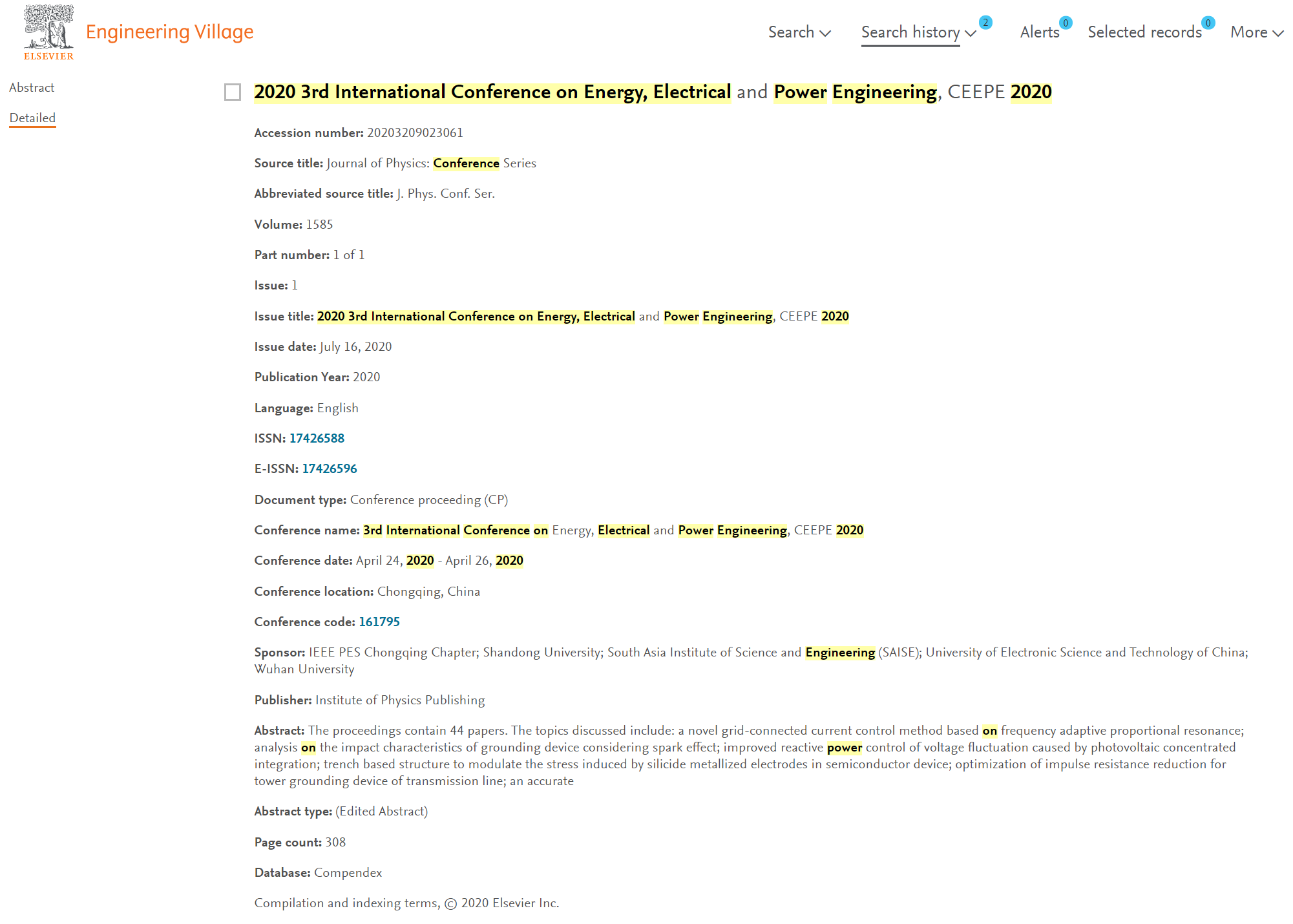Click the source title Journal of Physics text
The image size is (1293, 924).
click(432, 163)
